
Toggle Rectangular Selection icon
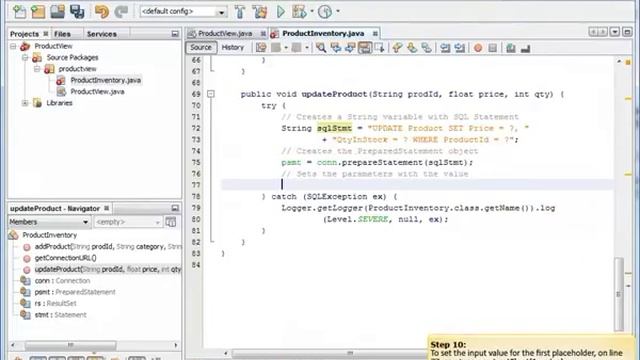(x=379, y=48)
